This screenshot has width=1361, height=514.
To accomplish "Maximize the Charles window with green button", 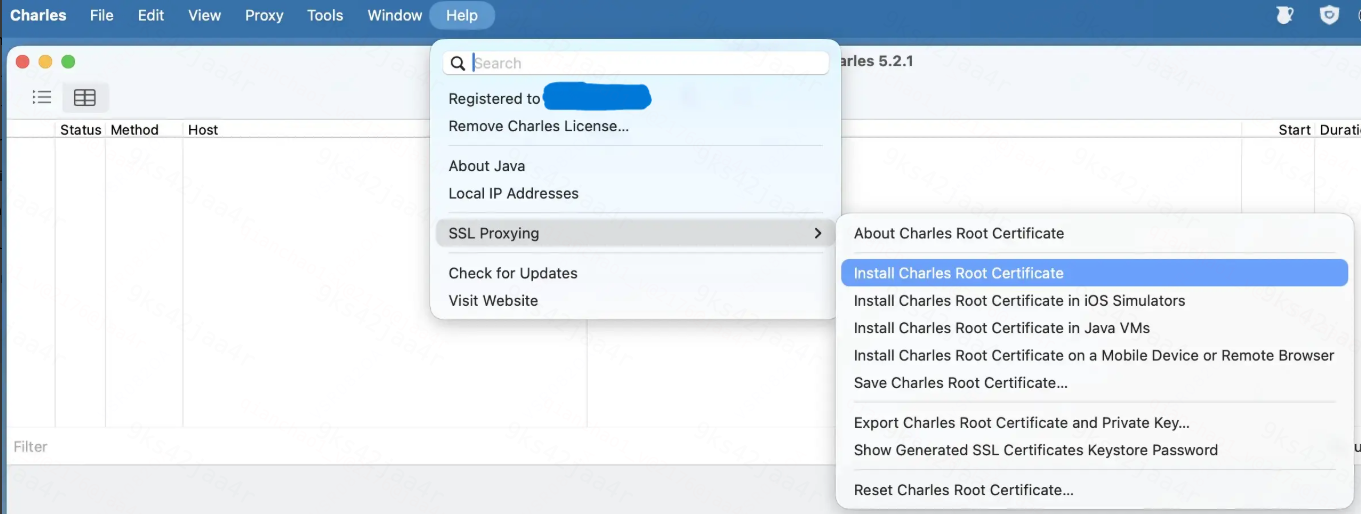I will click(68, 62).
